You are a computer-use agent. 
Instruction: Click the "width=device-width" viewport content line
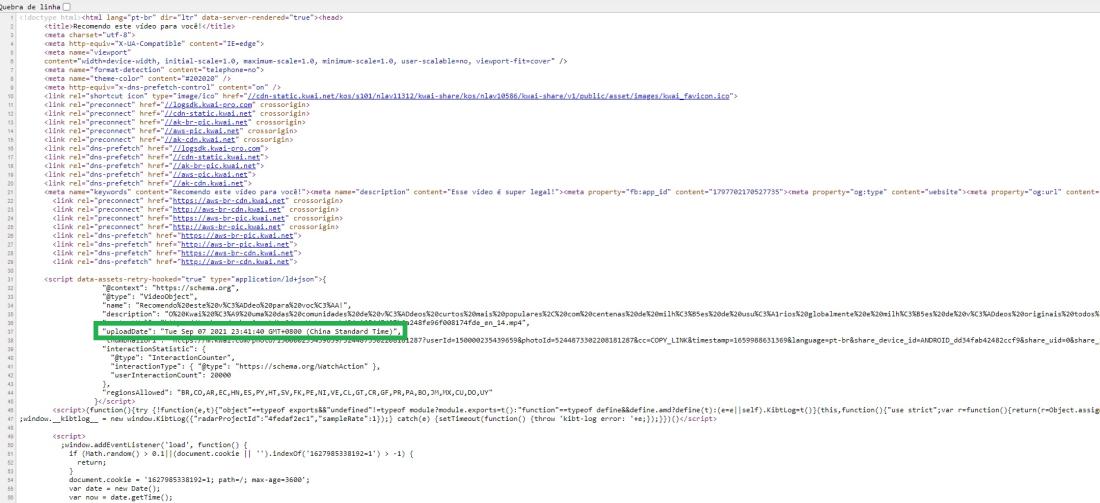[306, 61]
